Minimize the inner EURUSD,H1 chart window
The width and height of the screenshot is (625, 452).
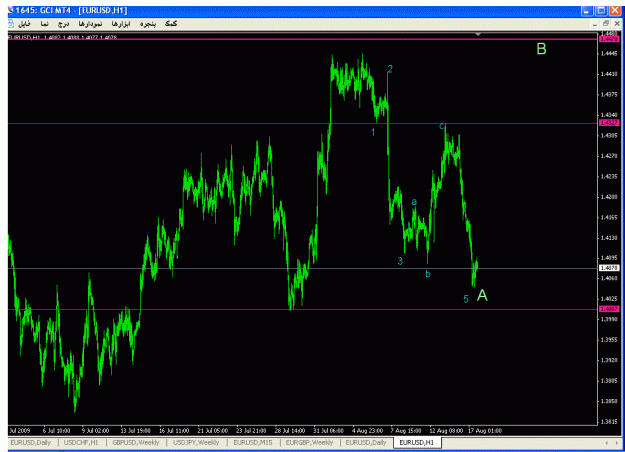595,24
